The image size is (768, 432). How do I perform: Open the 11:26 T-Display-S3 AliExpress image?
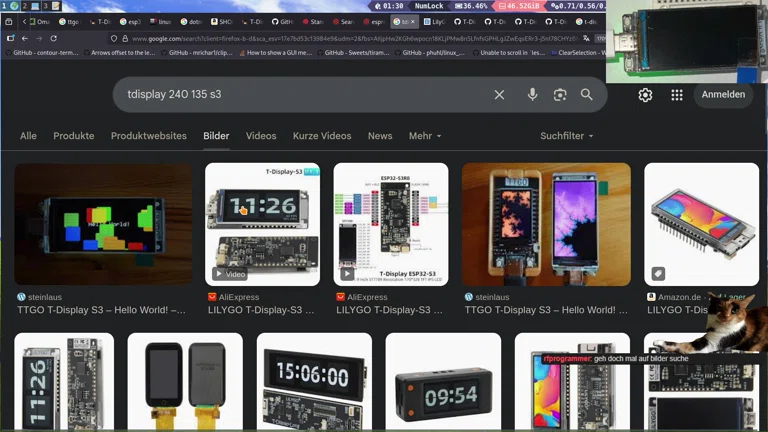(x=263, y=224)
